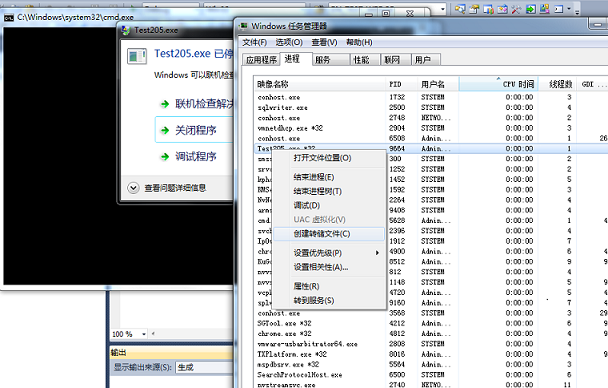
Task: Switch to 性能 tab
Action: pyautogui.click(x=364, y=60)
